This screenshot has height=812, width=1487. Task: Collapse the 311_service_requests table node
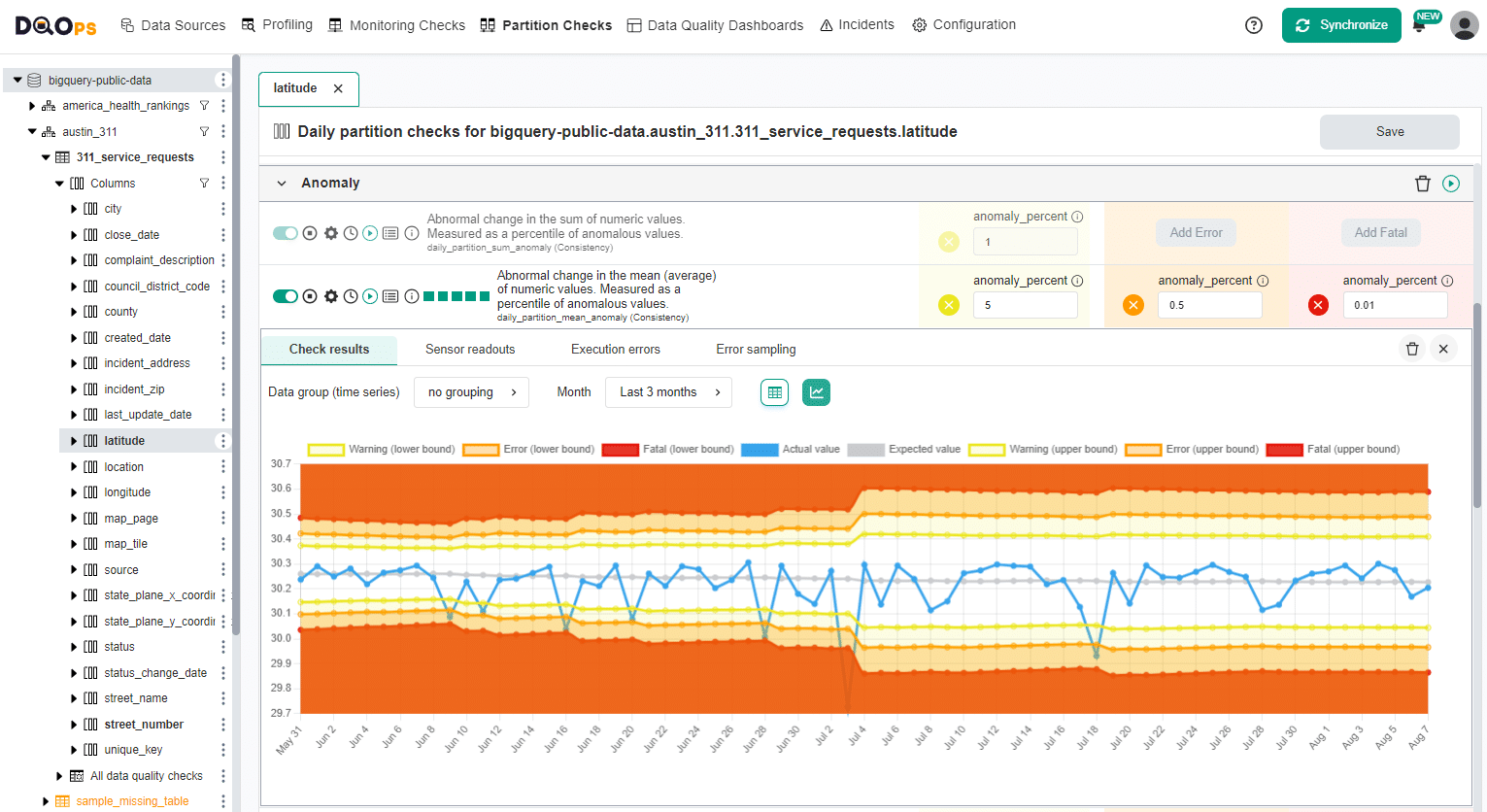point(46,157)
